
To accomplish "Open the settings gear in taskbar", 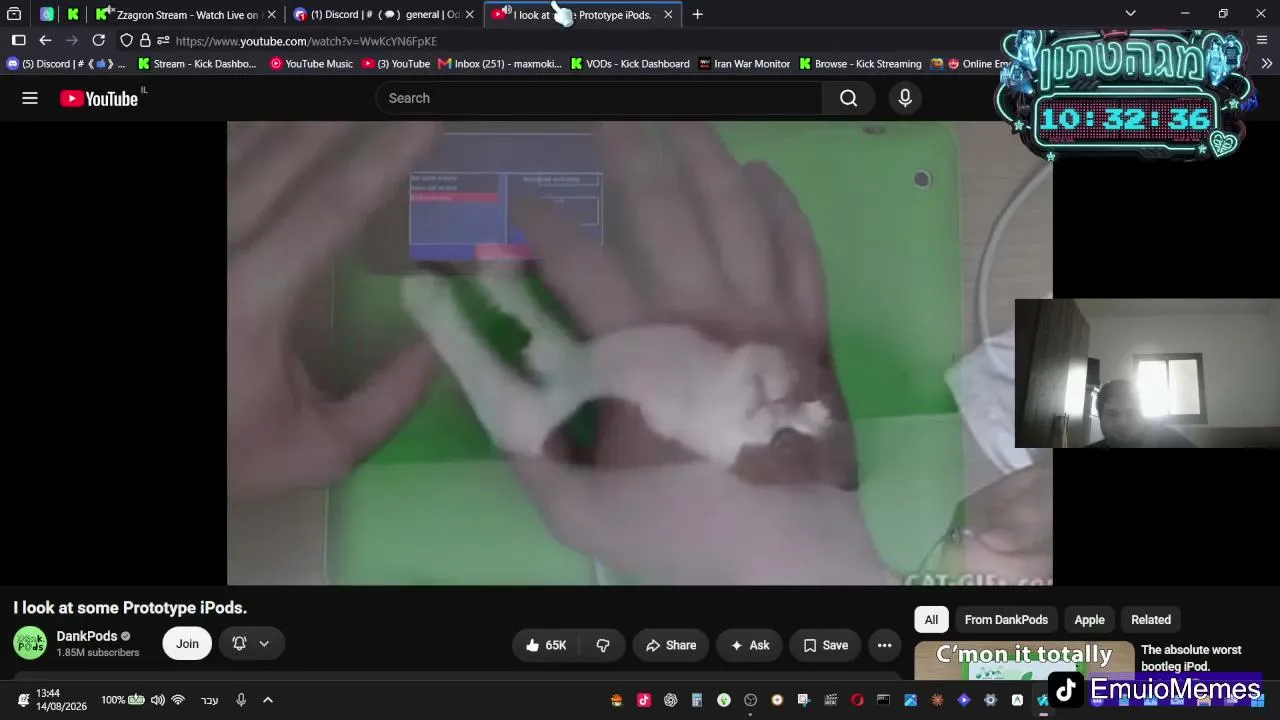I will coord(990,700).
